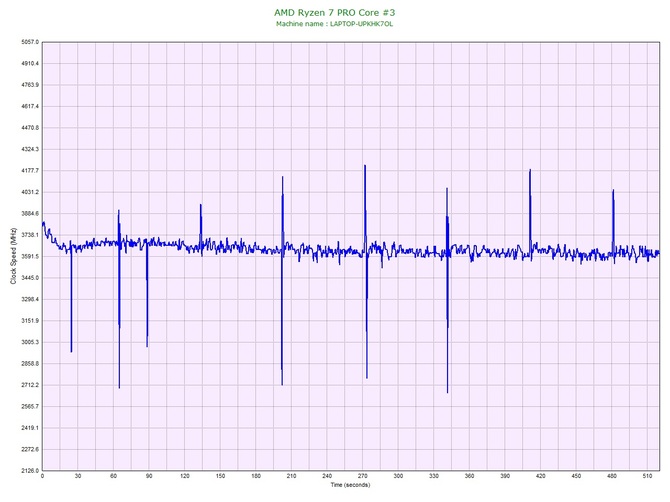The image size is (670, 502).
Task: Select the 4617.4 y-axis value
Action: tap(30, 106)
